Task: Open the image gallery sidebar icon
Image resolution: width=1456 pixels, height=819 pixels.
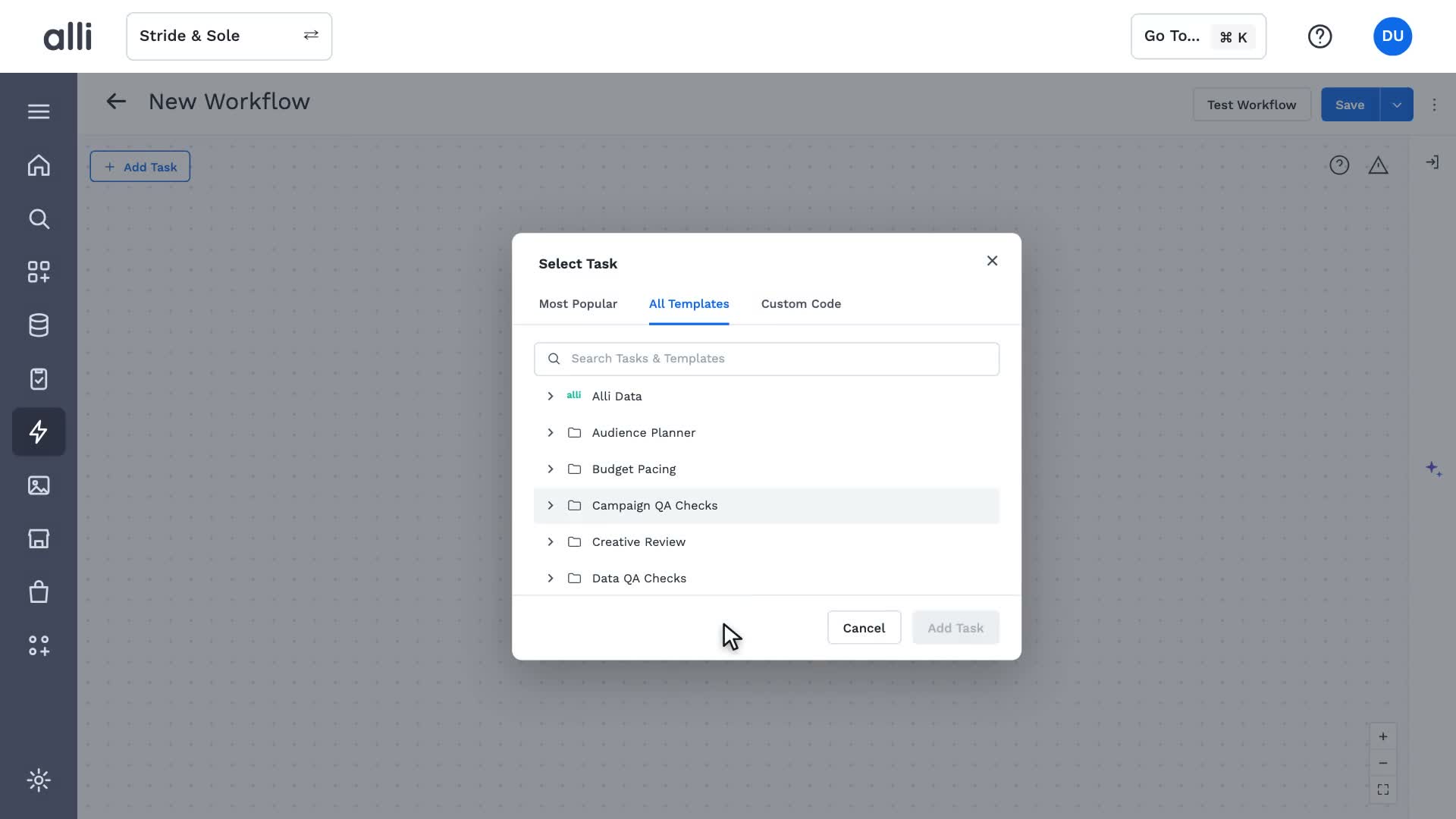Action: coord(39,485)
